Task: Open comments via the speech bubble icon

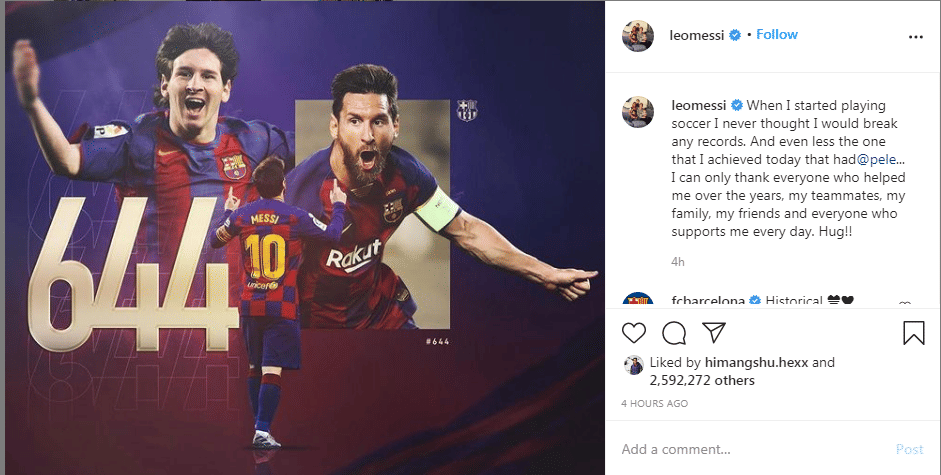Action: (x=674, y=333)
